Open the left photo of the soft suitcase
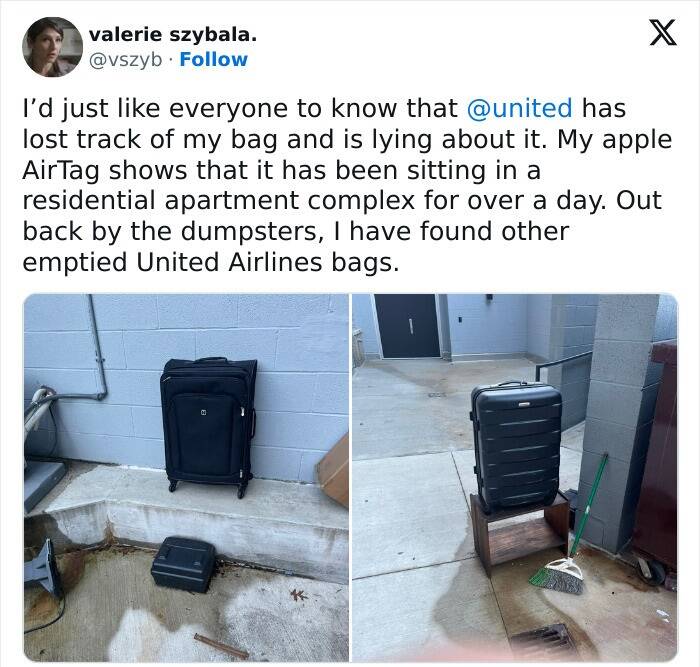 click(186, 477)
